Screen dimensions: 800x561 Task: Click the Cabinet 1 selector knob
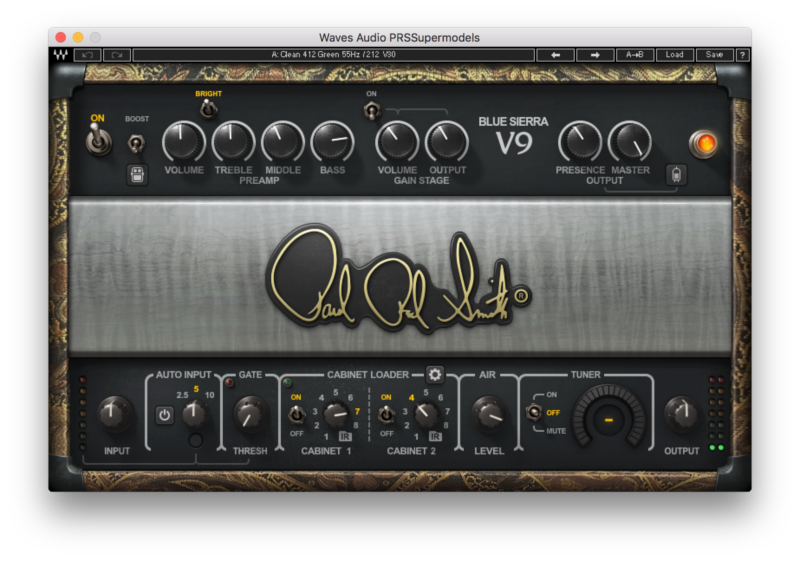[336, 415]
